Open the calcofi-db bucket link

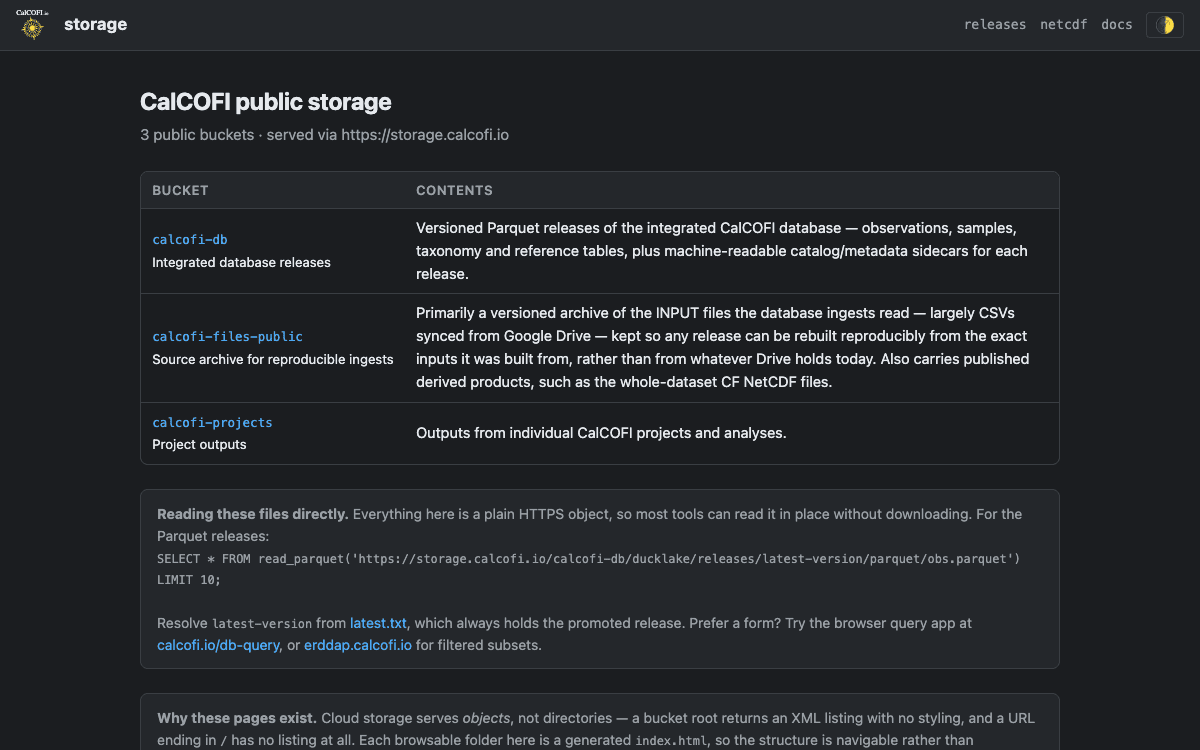point(190,240)
